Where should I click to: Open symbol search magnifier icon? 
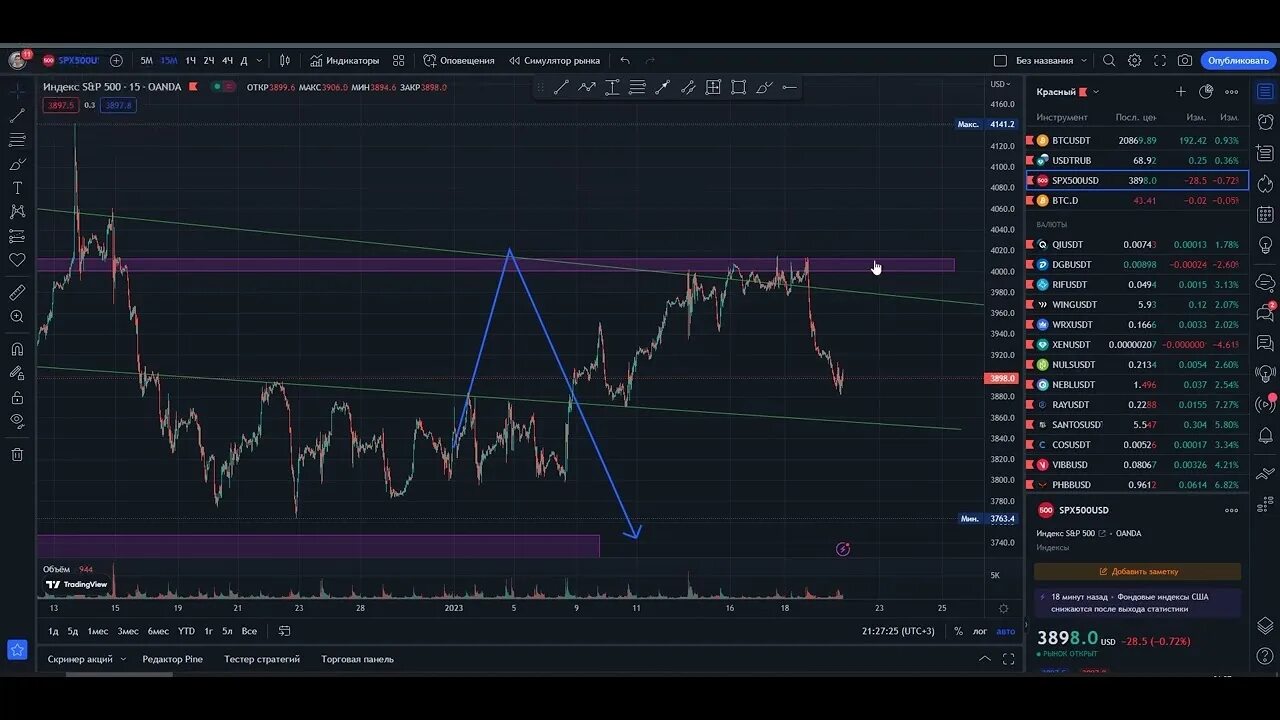(1109, 60)
